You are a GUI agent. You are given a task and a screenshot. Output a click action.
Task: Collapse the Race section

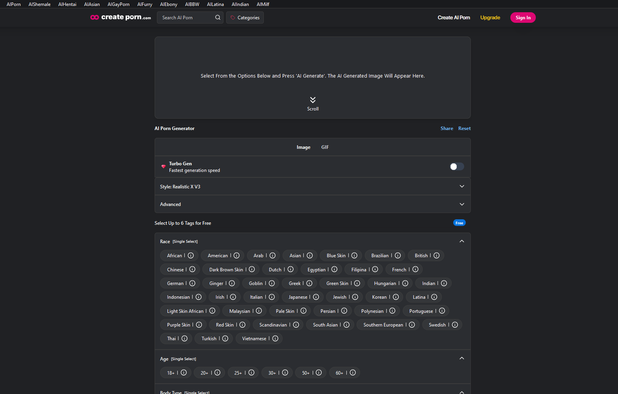462,241
